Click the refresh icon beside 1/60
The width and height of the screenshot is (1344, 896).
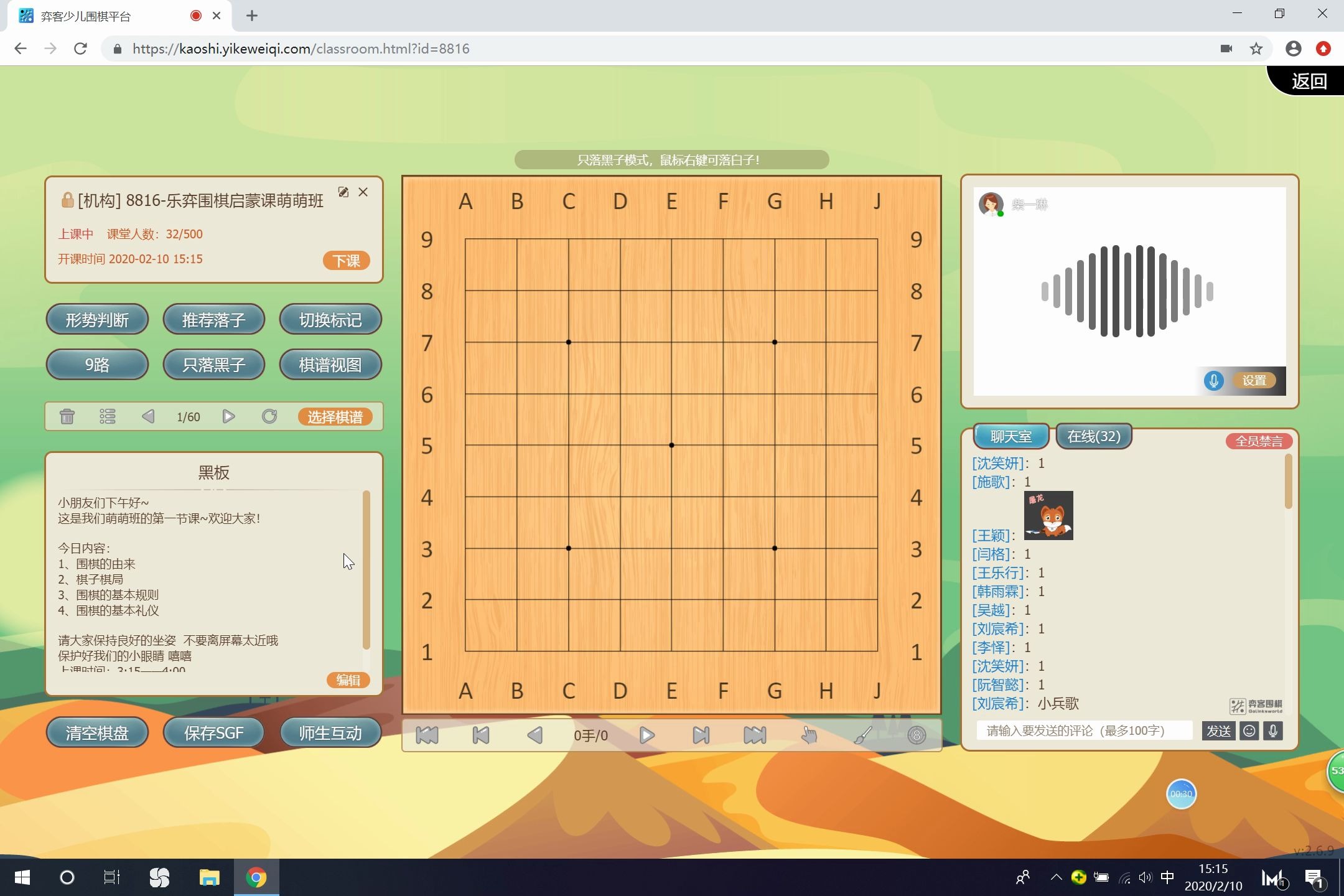tap(269, 416)
